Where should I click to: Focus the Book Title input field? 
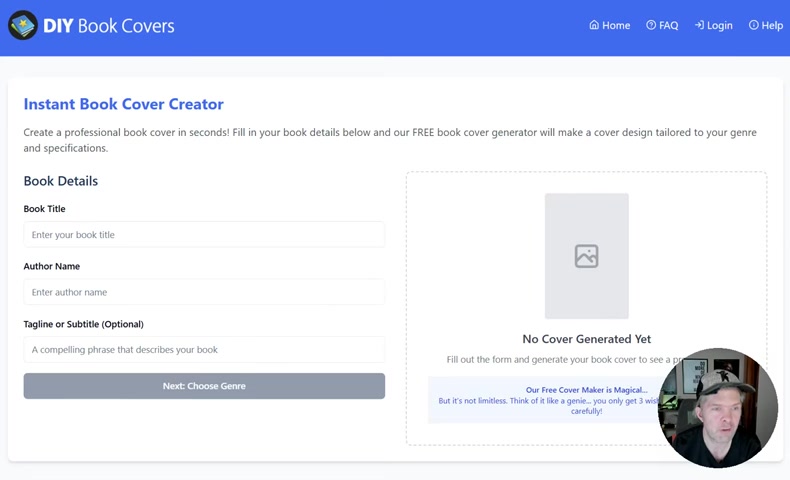[x=204, y=235]
